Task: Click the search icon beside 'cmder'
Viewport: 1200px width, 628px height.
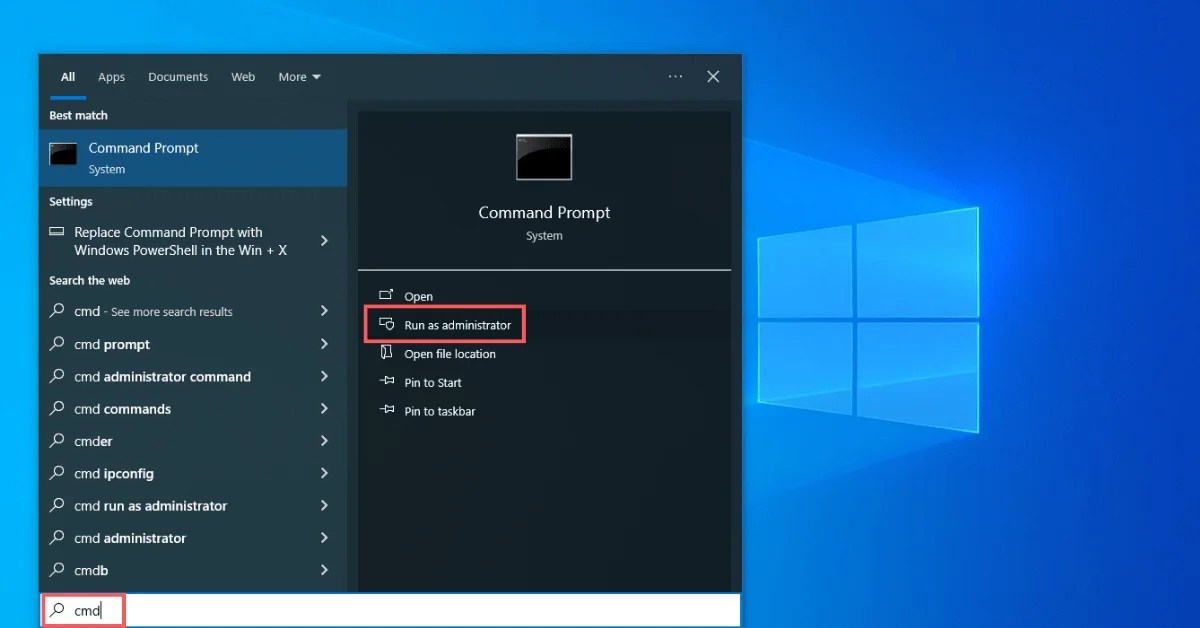Action: pyautogui.click(x=57, y=441)
